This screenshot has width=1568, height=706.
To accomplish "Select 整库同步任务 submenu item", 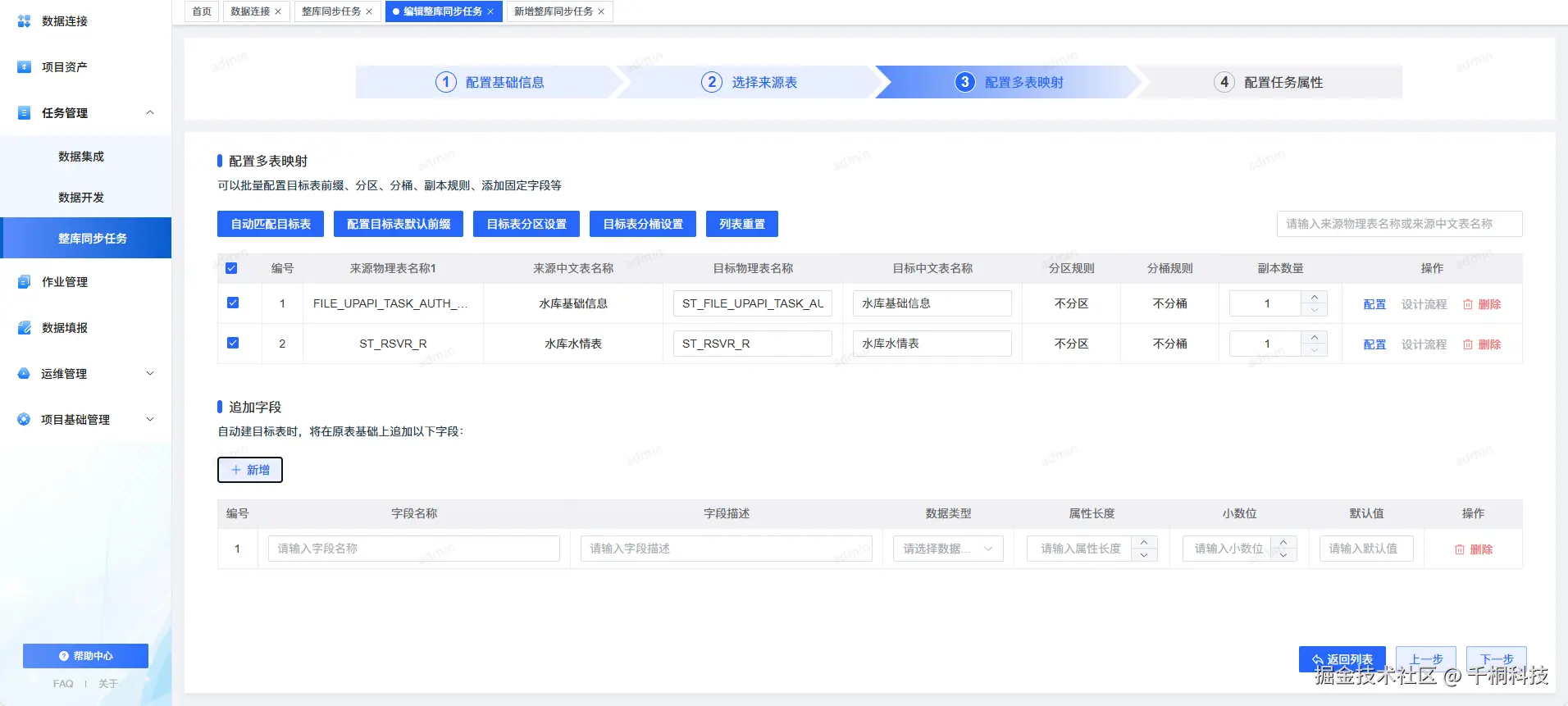I will click(x=85, y=238).
